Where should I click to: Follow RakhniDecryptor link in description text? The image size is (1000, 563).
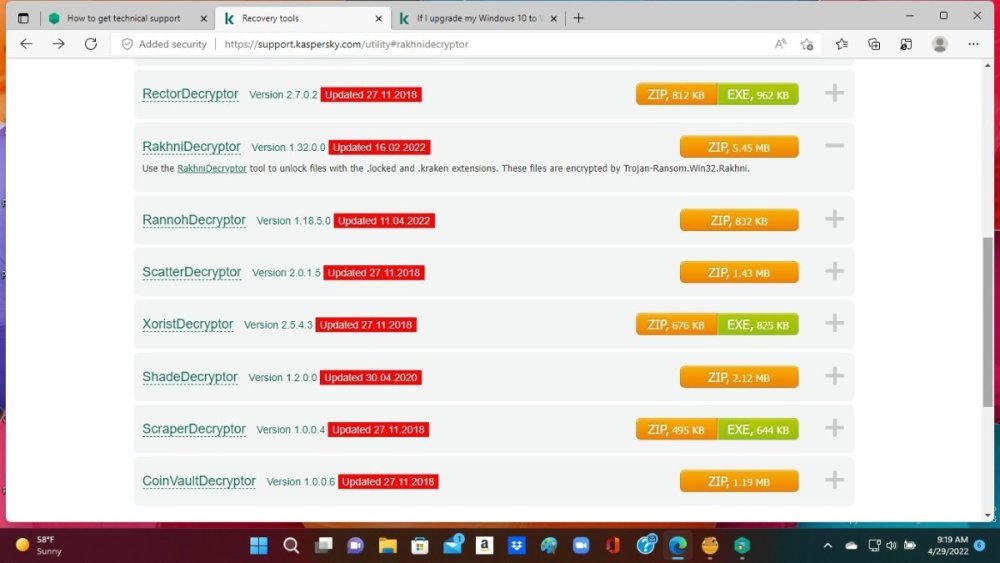pos(212,168)
